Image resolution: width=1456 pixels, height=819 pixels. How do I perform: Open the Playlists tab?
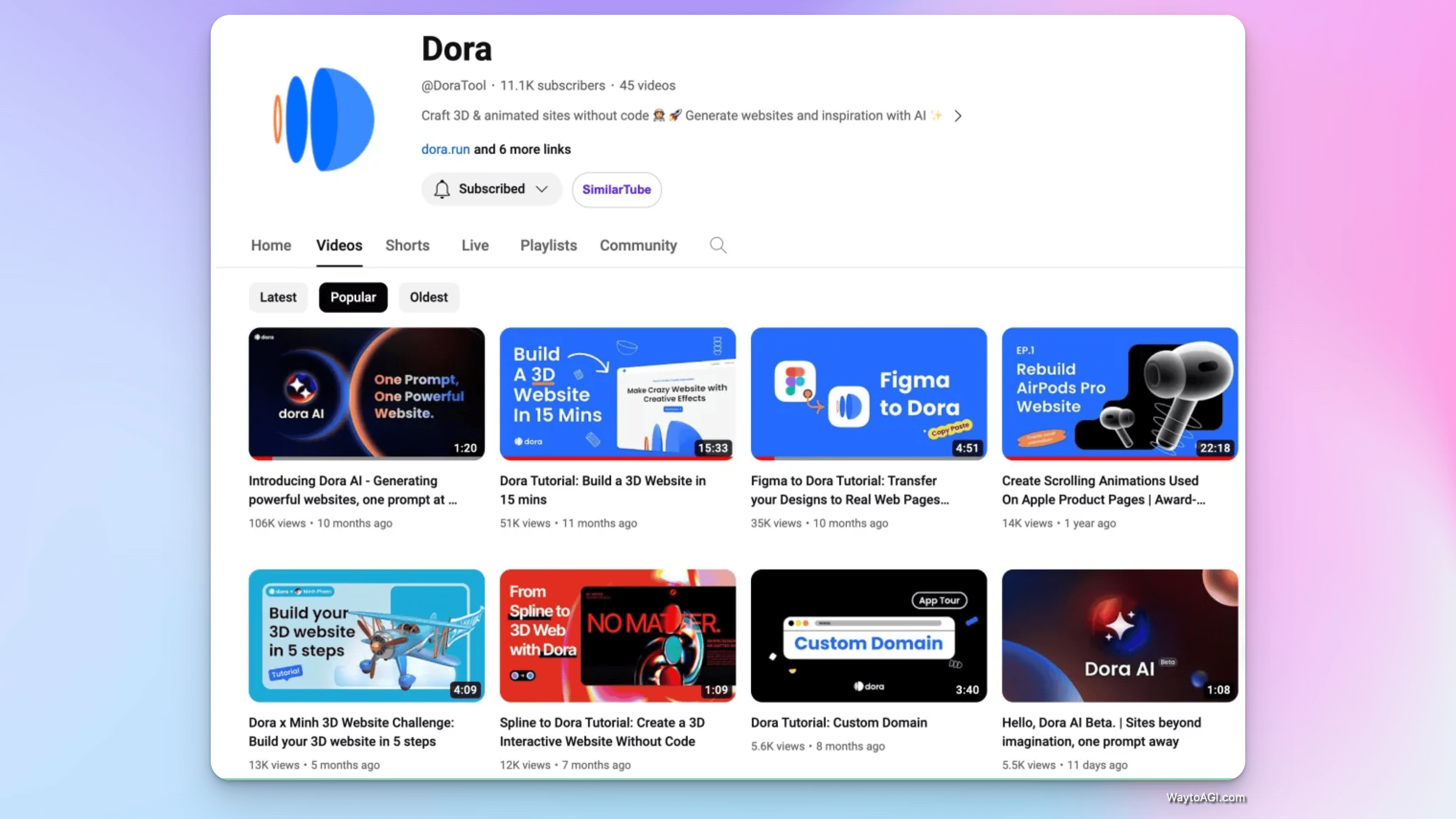tap(548, 245)
